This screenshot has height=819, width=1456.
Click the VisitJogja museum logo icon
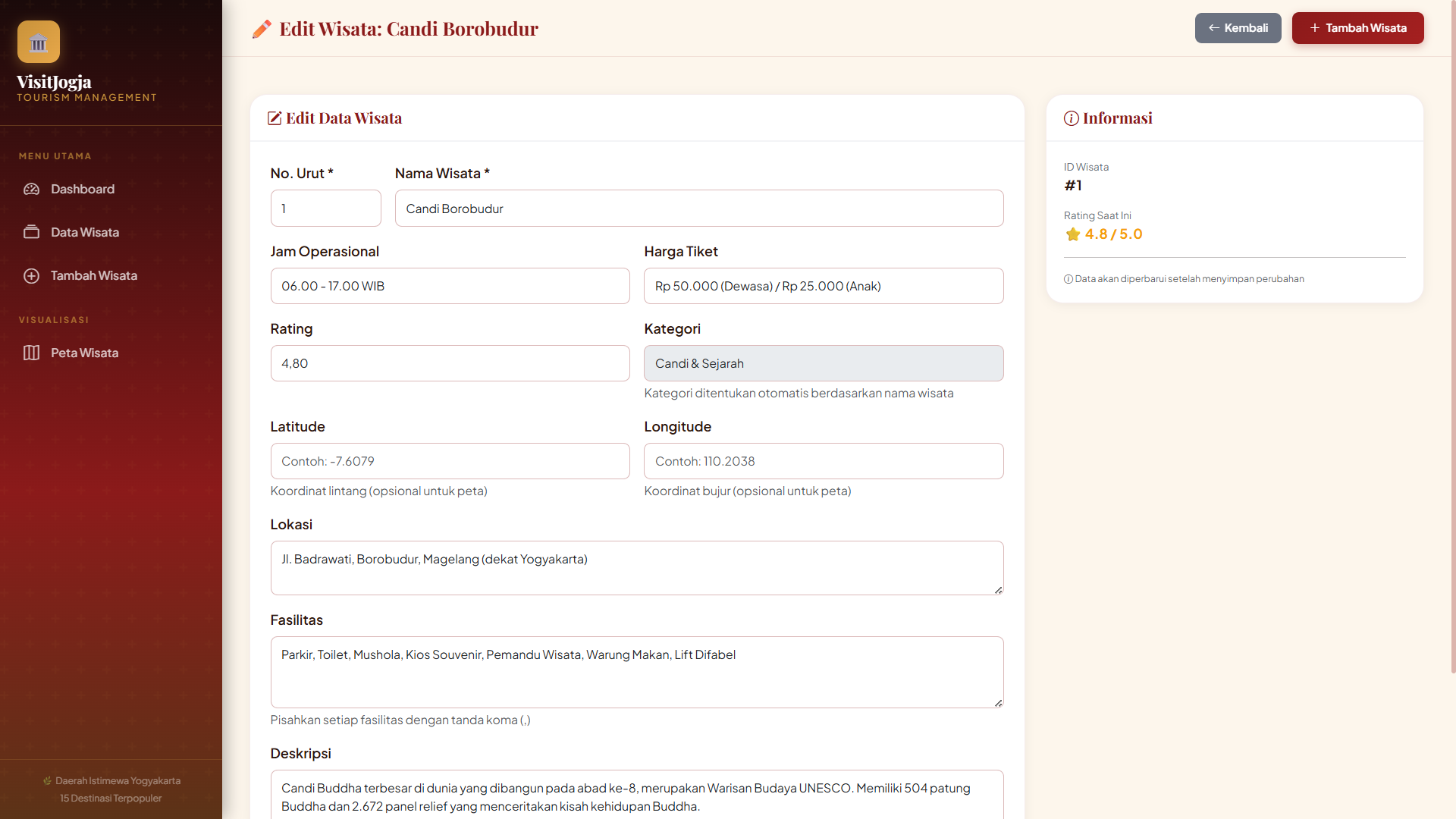39,42
